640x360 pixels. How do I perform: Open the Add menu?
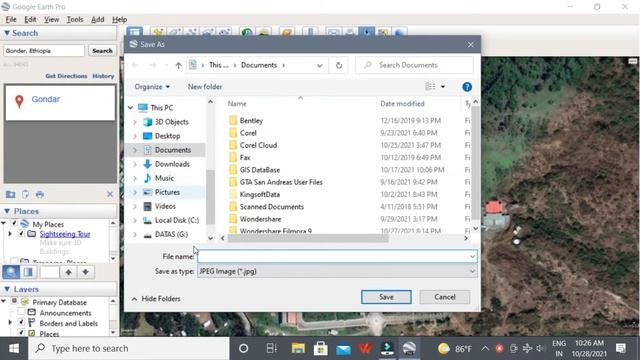click(x=98, y=19)
